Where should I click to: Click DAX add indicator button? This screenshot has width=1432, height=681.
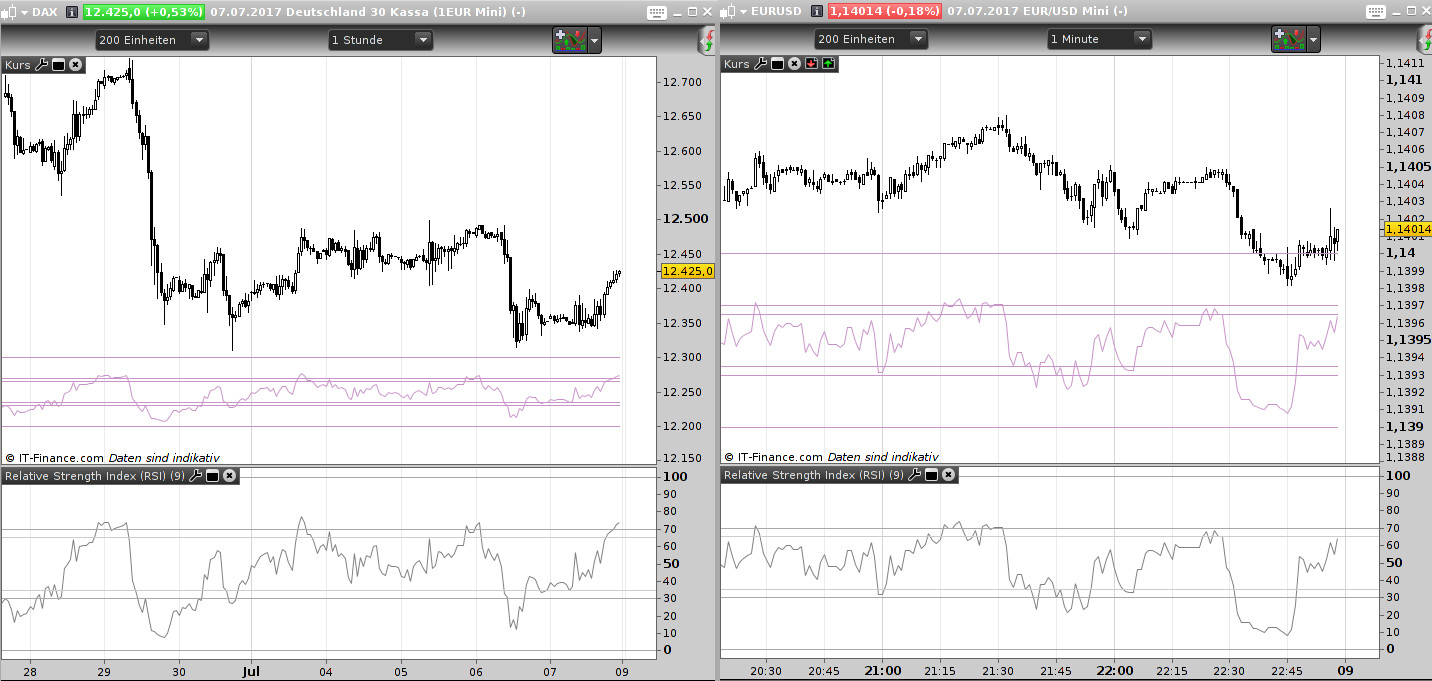click(x=570, y=40)
